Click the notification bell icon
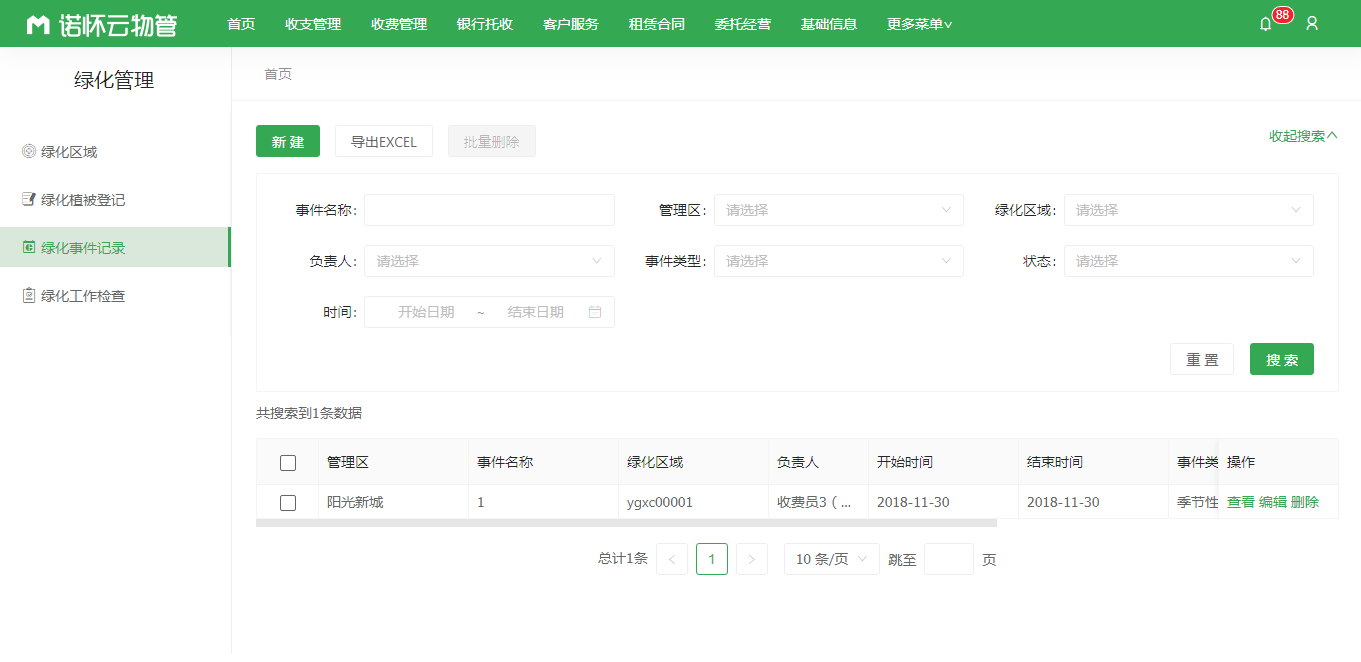 pyautogui.click(x=1265, y=24)
